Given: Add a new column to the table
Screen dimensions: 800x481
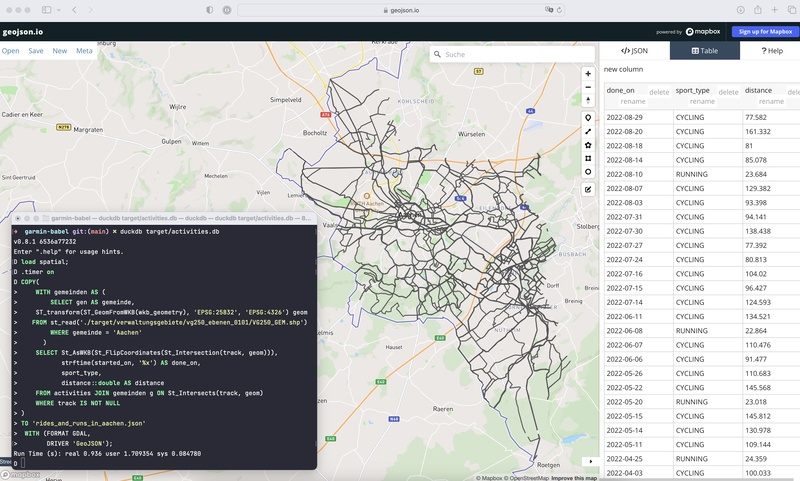Looking at the screenshot, I should coord(623,69).
